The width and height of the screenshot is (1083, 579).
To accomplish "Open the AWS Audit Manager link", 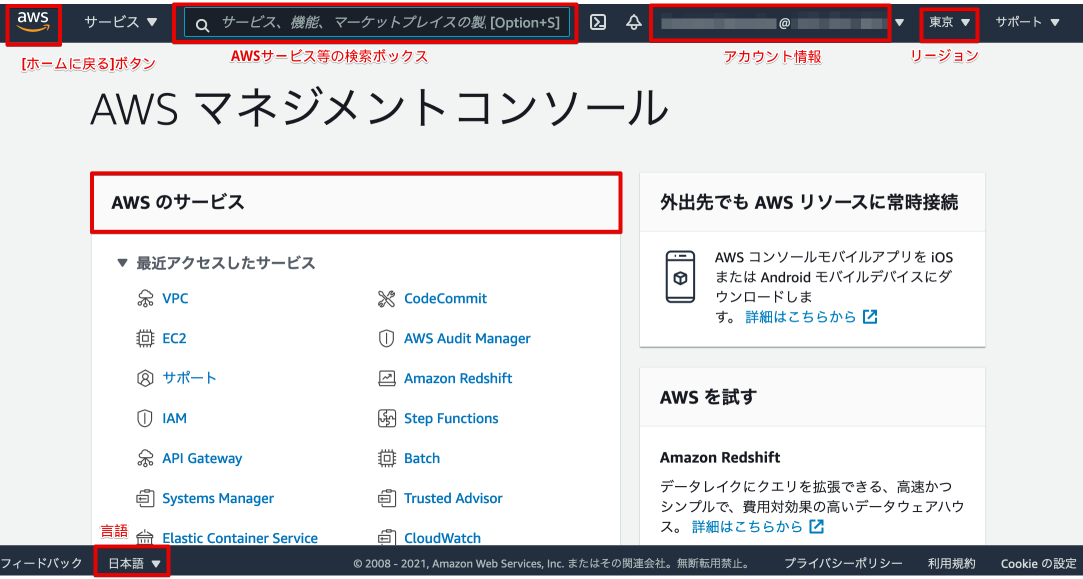I will [x=468, y=339].
